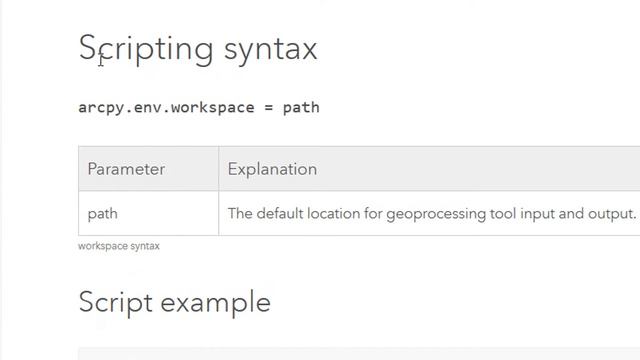
Task: Select the Parameter column header
Action: coord(149,169)
